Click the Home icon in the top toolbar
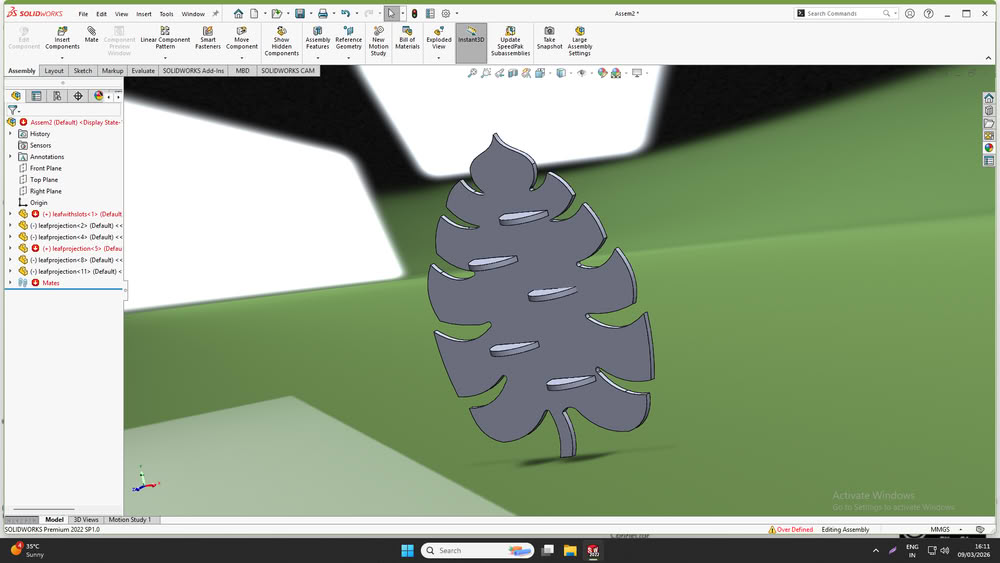Image resolution: width=1000 pixels, height=563 pixels. coord(238,13)
